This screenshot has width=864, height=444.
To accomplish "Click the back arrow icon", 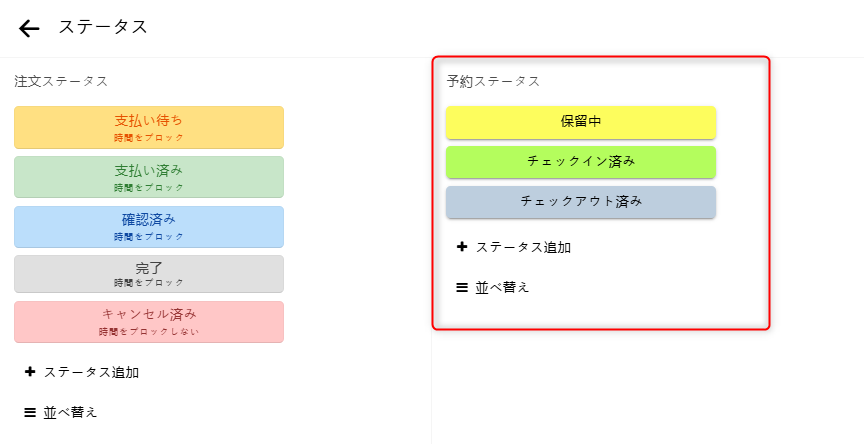I will click(x=30, y=28).
